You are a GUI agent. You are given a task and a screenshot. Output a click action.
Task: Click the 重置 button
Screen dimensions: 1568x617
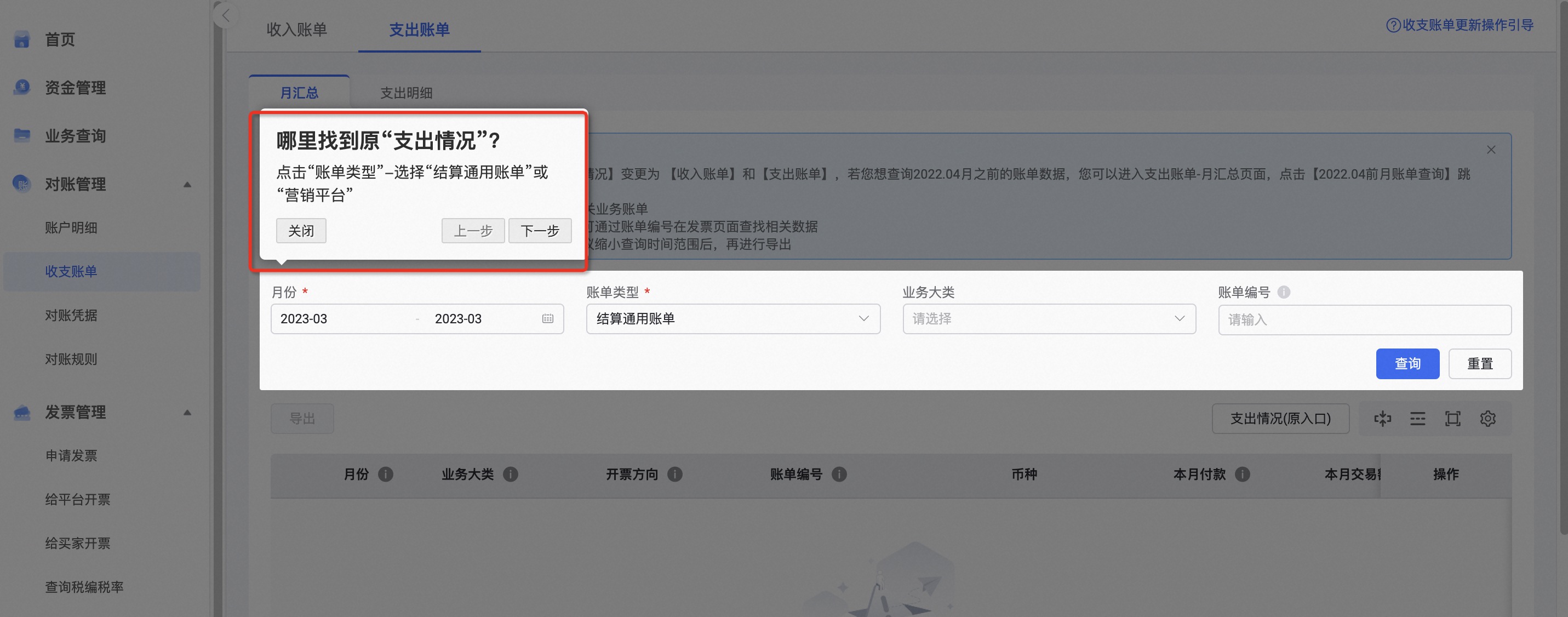click(x=1480, y=364)
